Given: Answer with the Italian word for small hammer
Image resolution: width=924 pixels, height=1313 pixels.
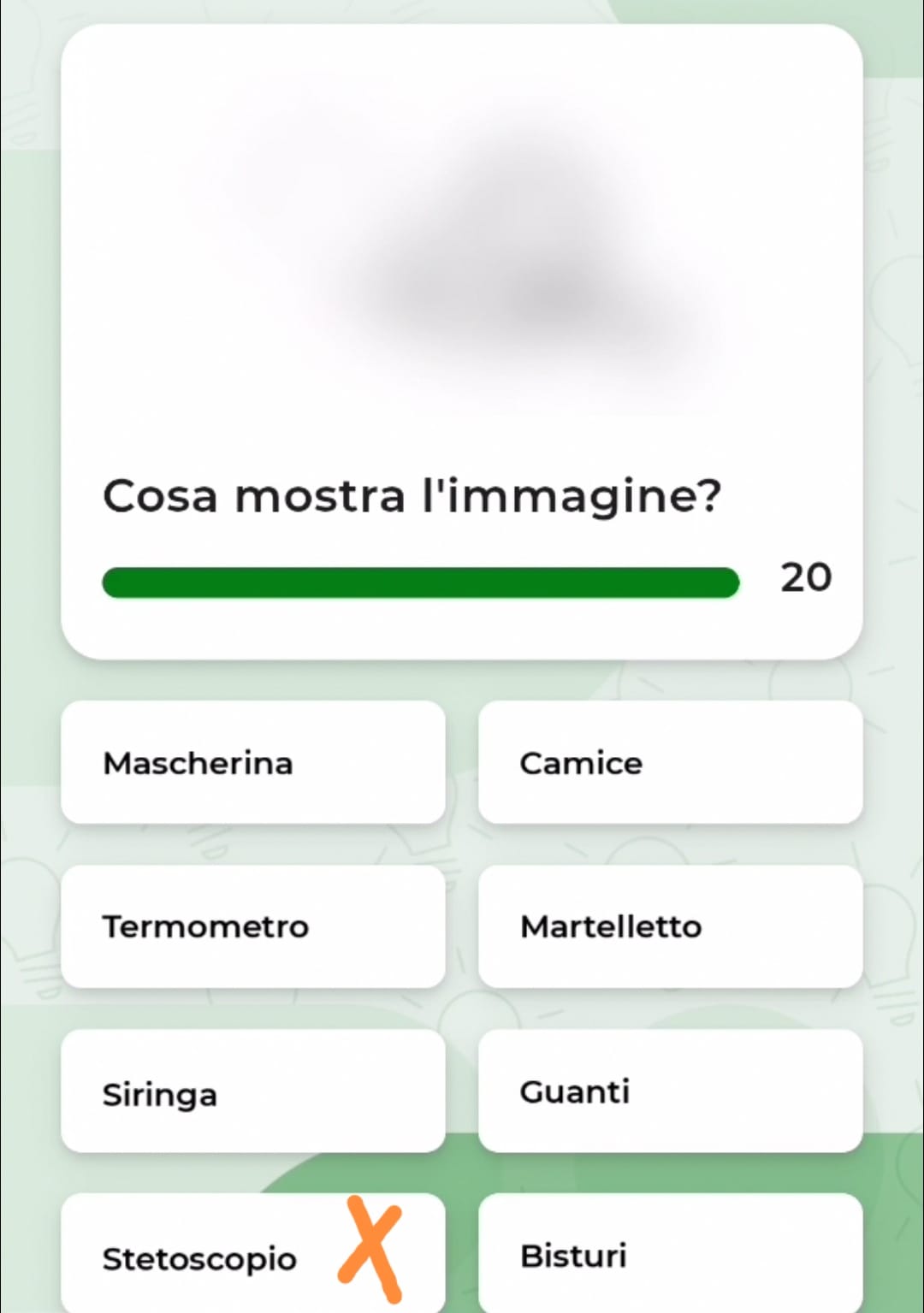Looking at the screenshot, I should click(670, 926).
